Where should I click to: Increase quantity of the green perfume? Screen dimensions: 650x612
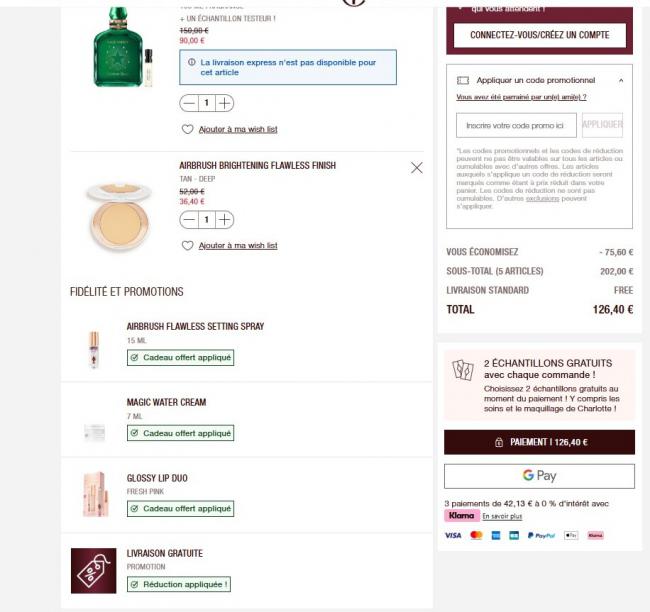click(x=225, y=103)
